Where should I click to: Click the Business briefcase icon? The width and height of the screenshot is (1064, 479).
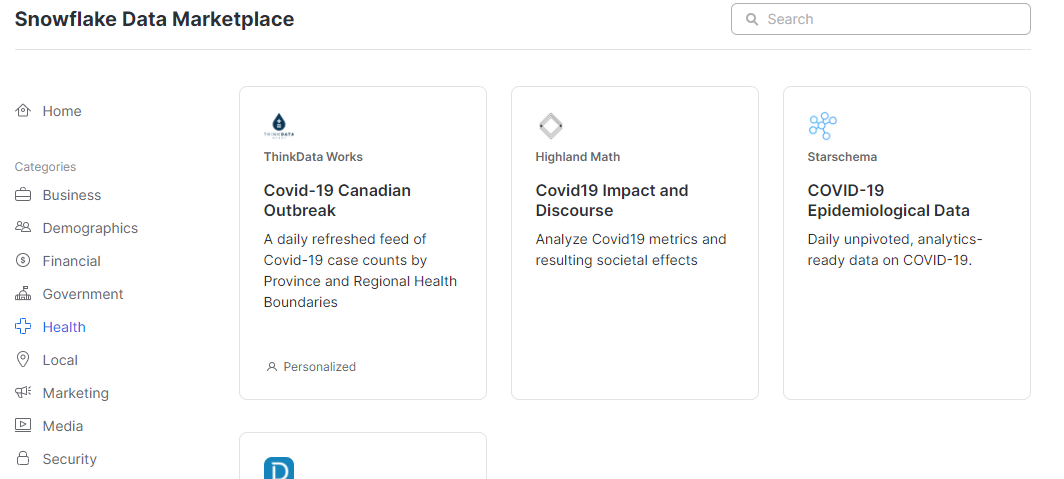(x=23, y=195)
